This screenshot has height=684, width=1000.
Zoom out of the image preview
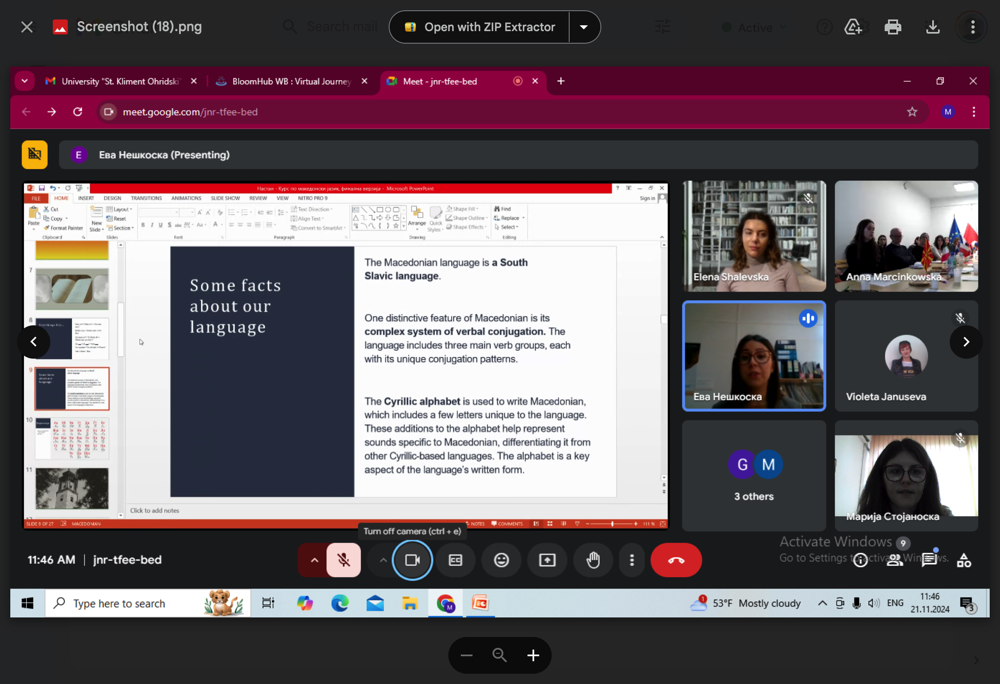(x=467, y=655)
